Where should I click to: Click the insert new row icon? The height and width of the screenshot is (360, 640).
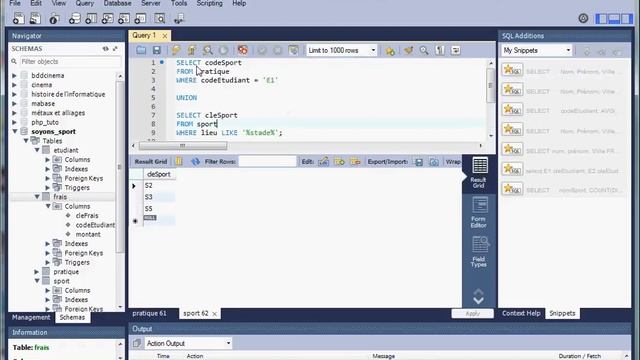pos(339,162)
